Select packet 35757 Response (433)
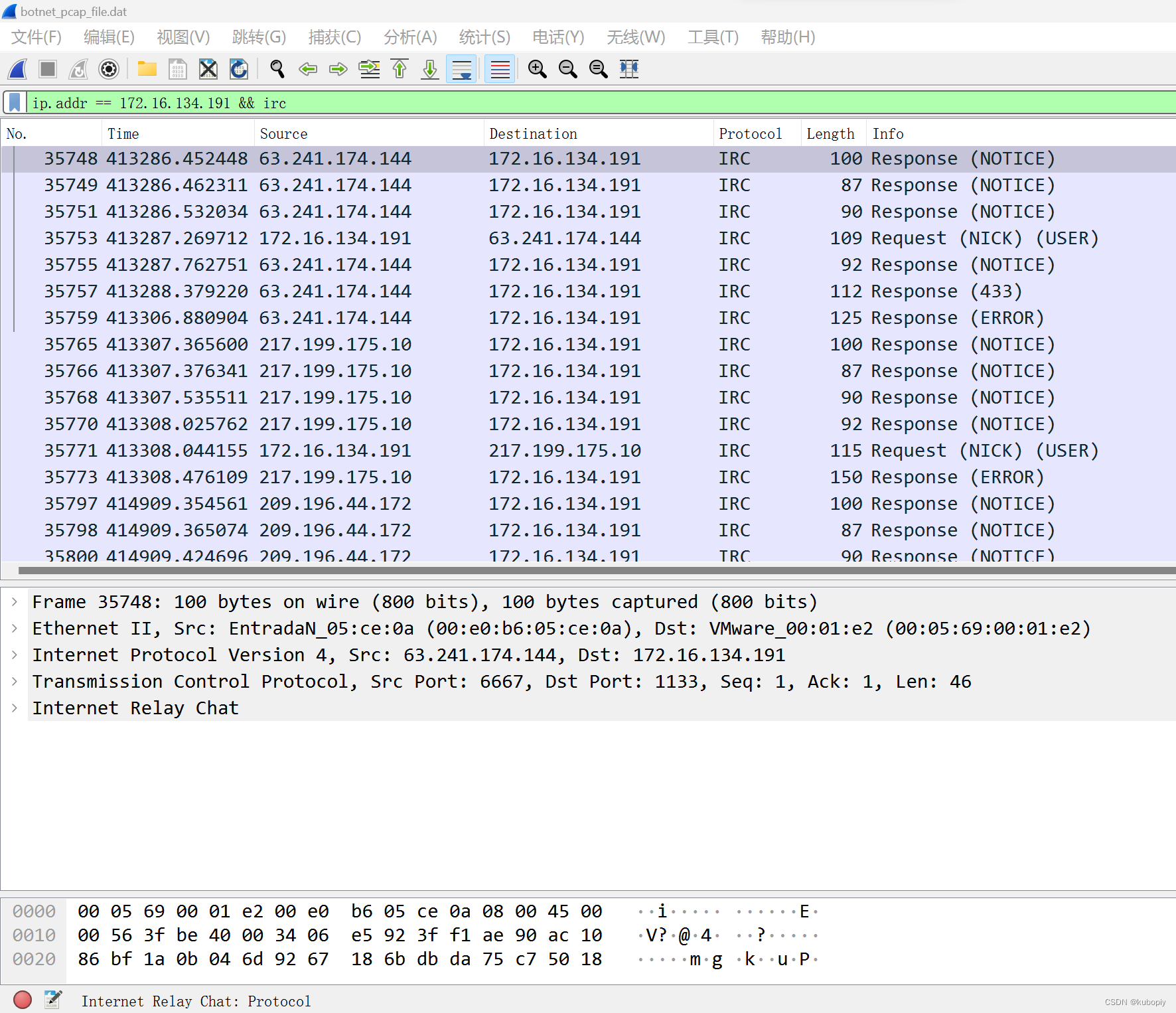This screenshot has height=1013, width=1176. 588,291
